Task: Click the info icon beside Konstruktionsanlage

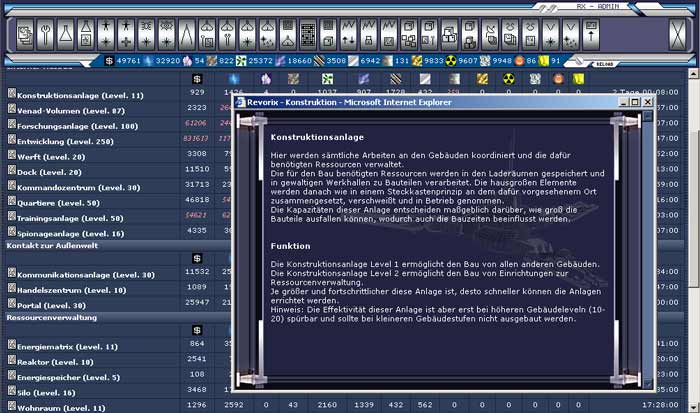Action: click(12, 95)
